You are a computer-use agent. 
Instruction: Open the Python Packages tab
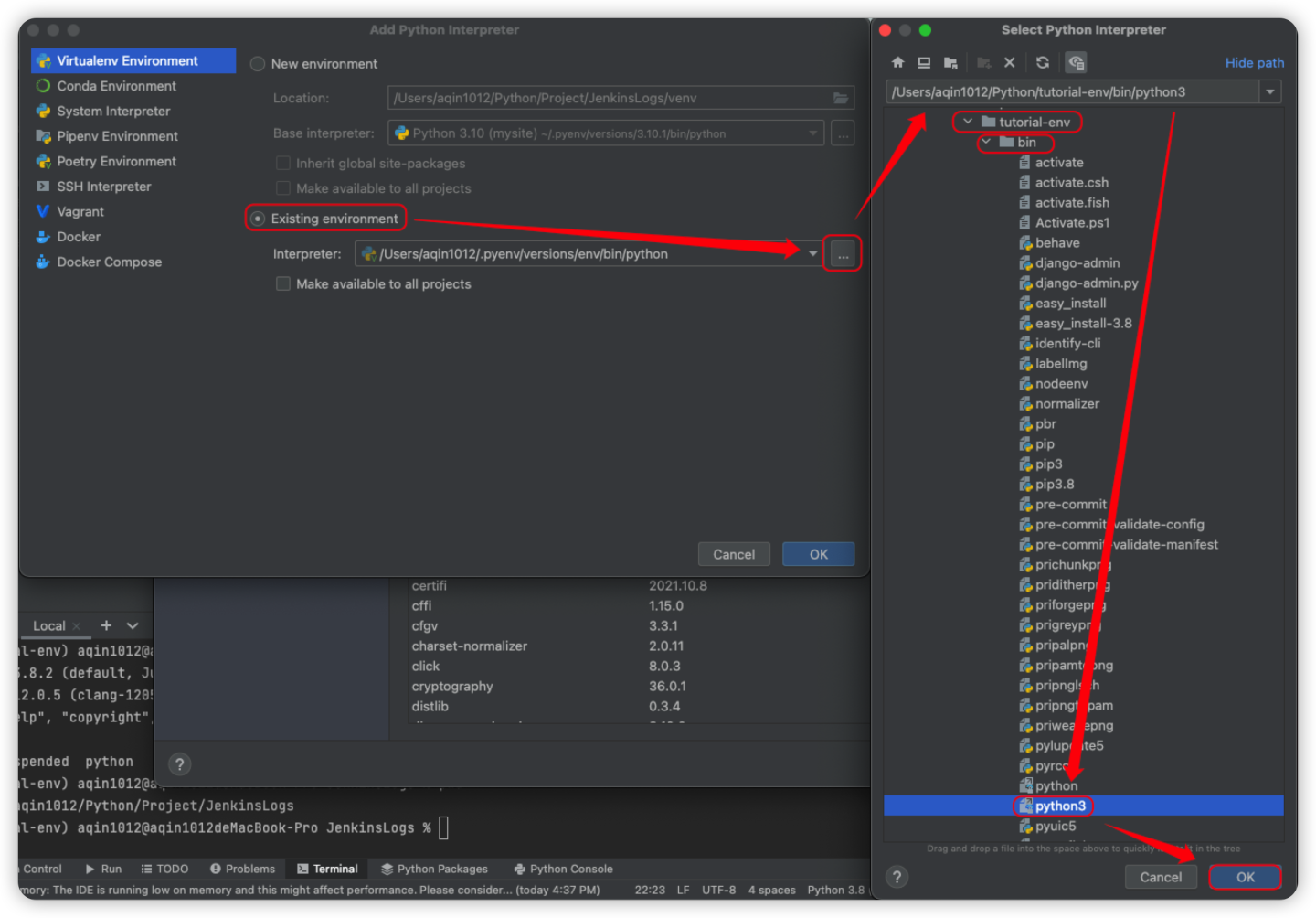[435, 869]
